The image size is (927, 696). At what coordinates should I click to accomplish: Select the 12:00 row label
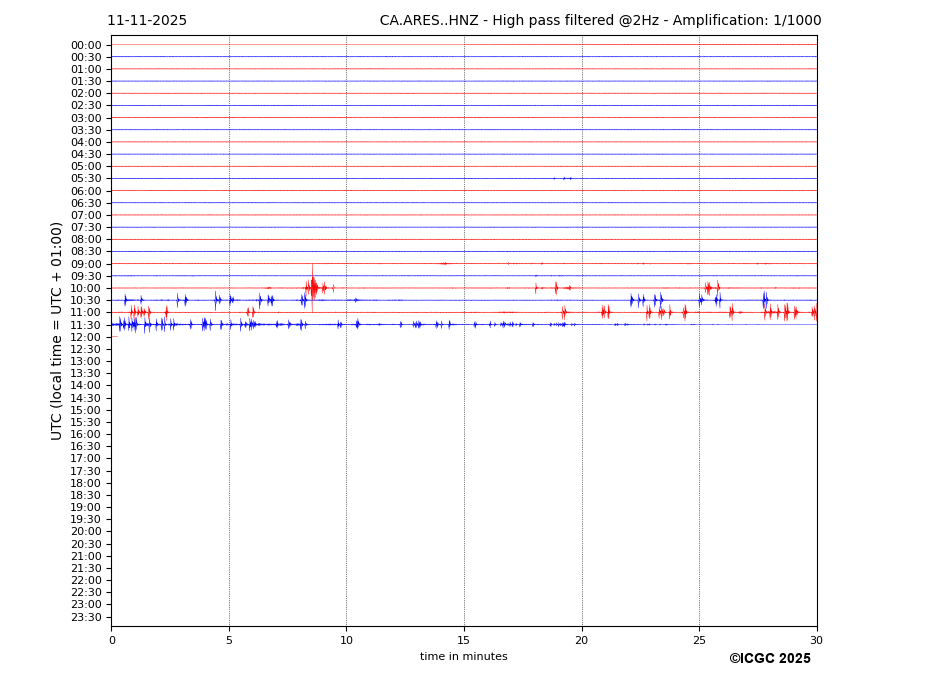[86, 337]
